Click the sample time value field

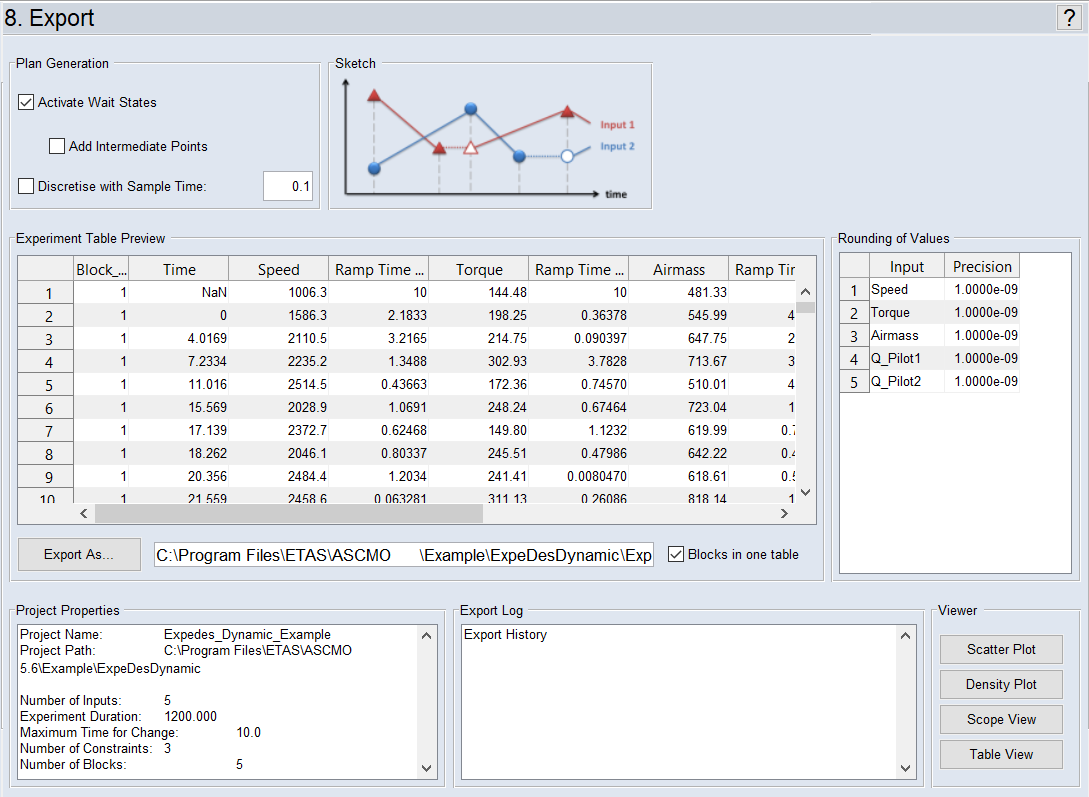[x=288, y=186]
